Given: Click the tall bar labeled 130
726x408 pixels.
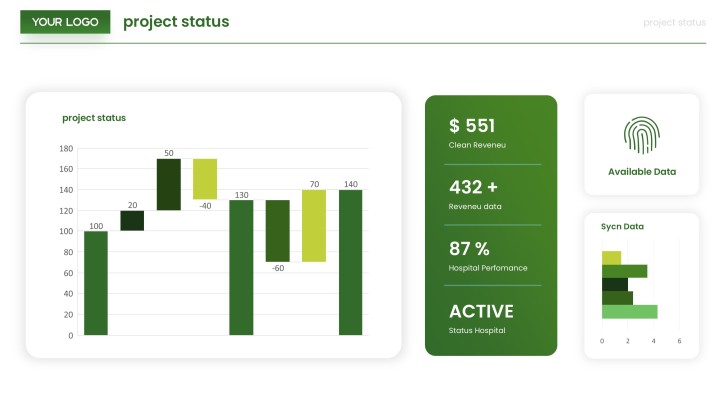Looking at the screenshot, I should click(x=241, y=267).
